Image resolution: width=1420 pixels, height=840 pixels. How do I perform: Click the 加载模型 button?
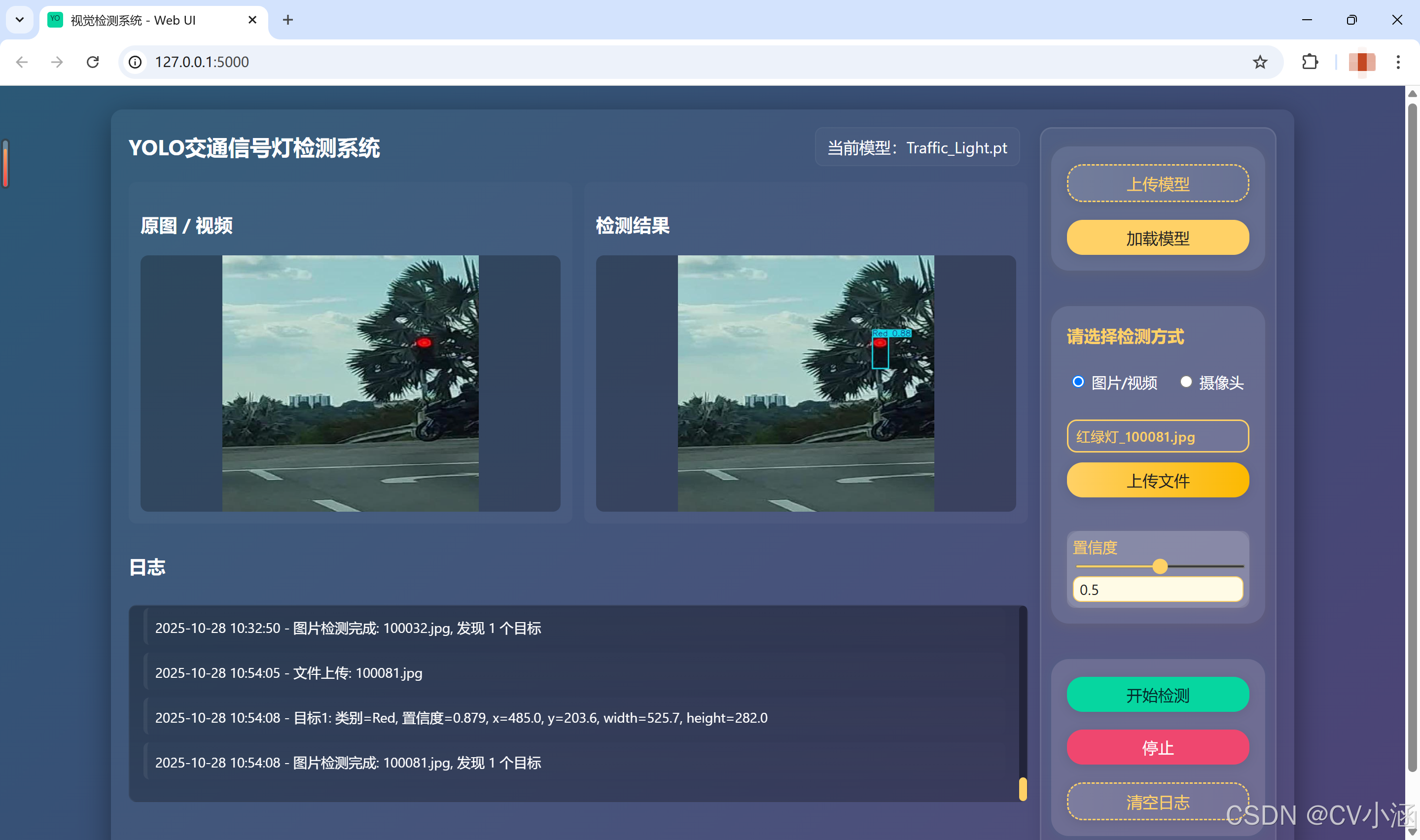click(1157, 238)
